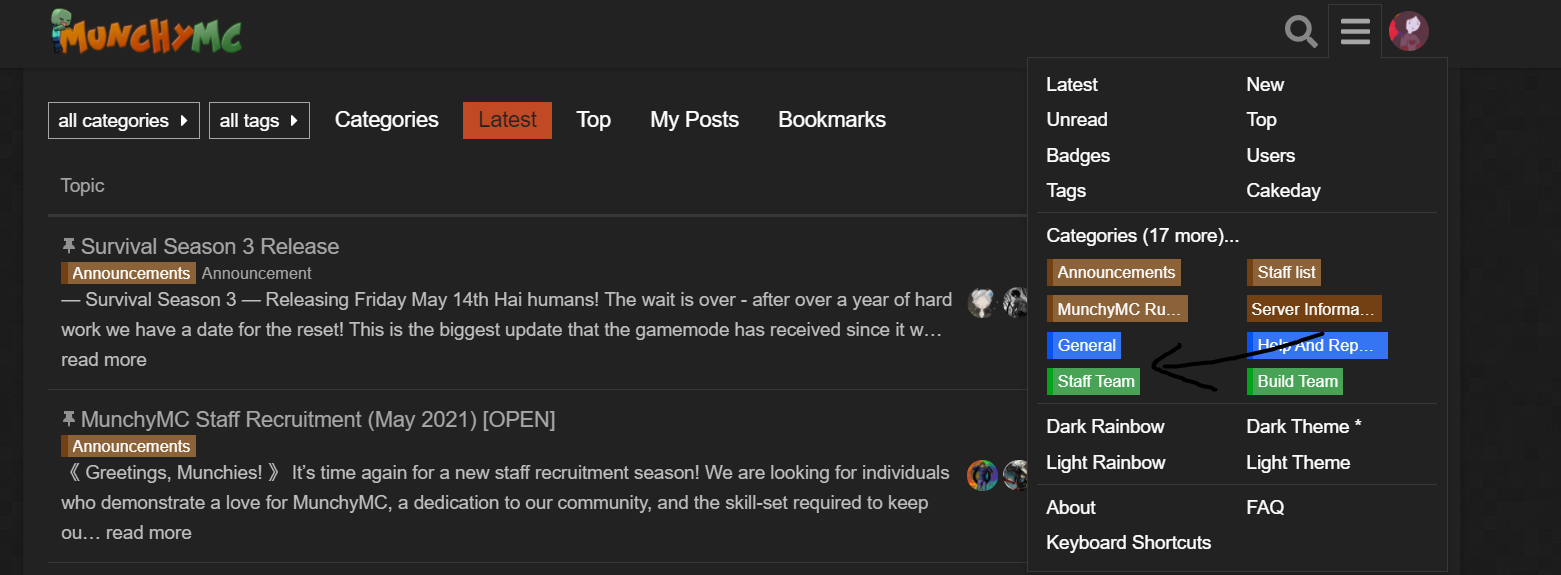
Task: Open Survival Season 3 Release topic
Action: [210, 246]
